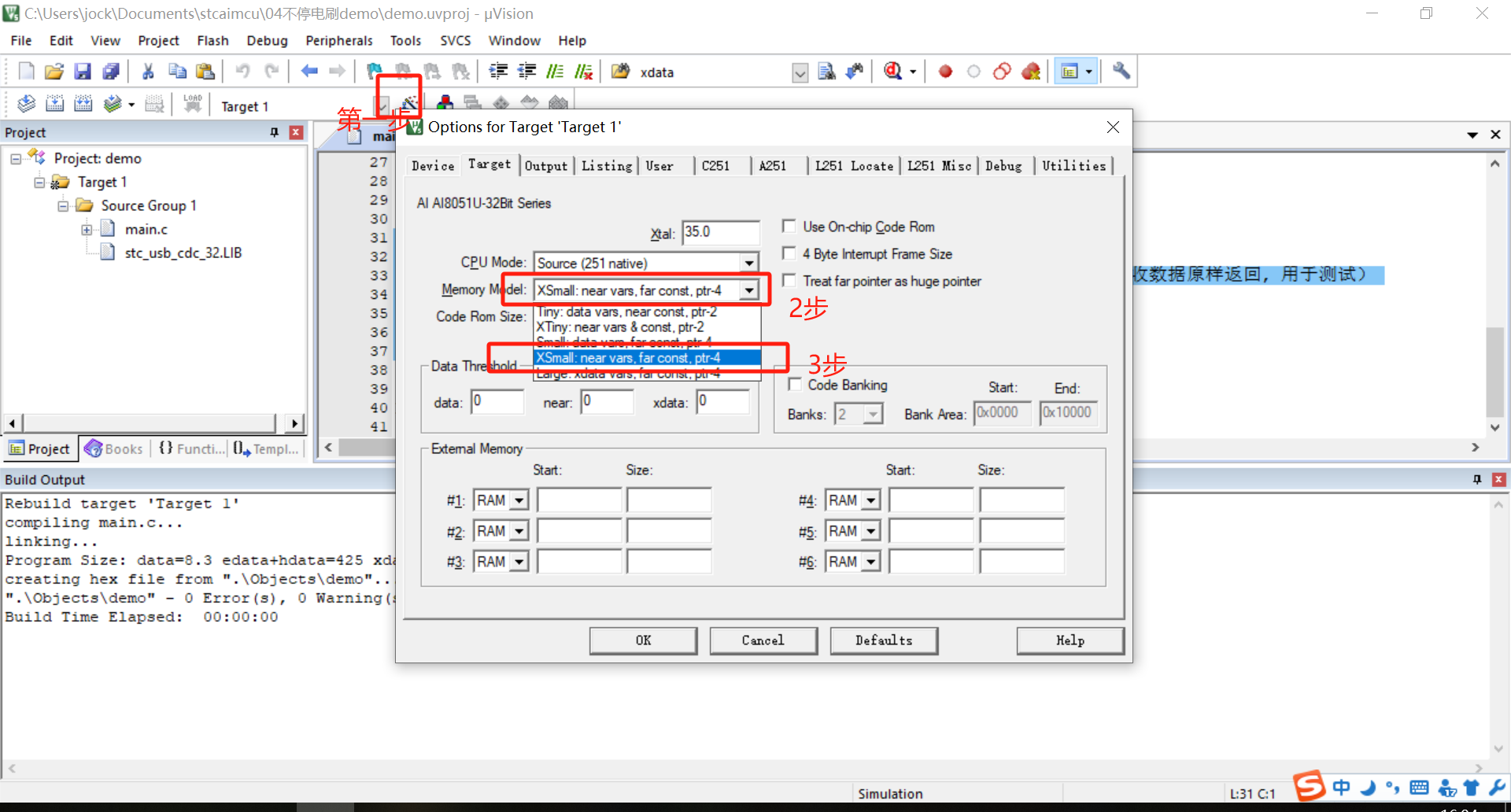Expand the CPU Mode dropdown
The width and height of the screenshot is (1511, 812).
[x=749, y=263]
